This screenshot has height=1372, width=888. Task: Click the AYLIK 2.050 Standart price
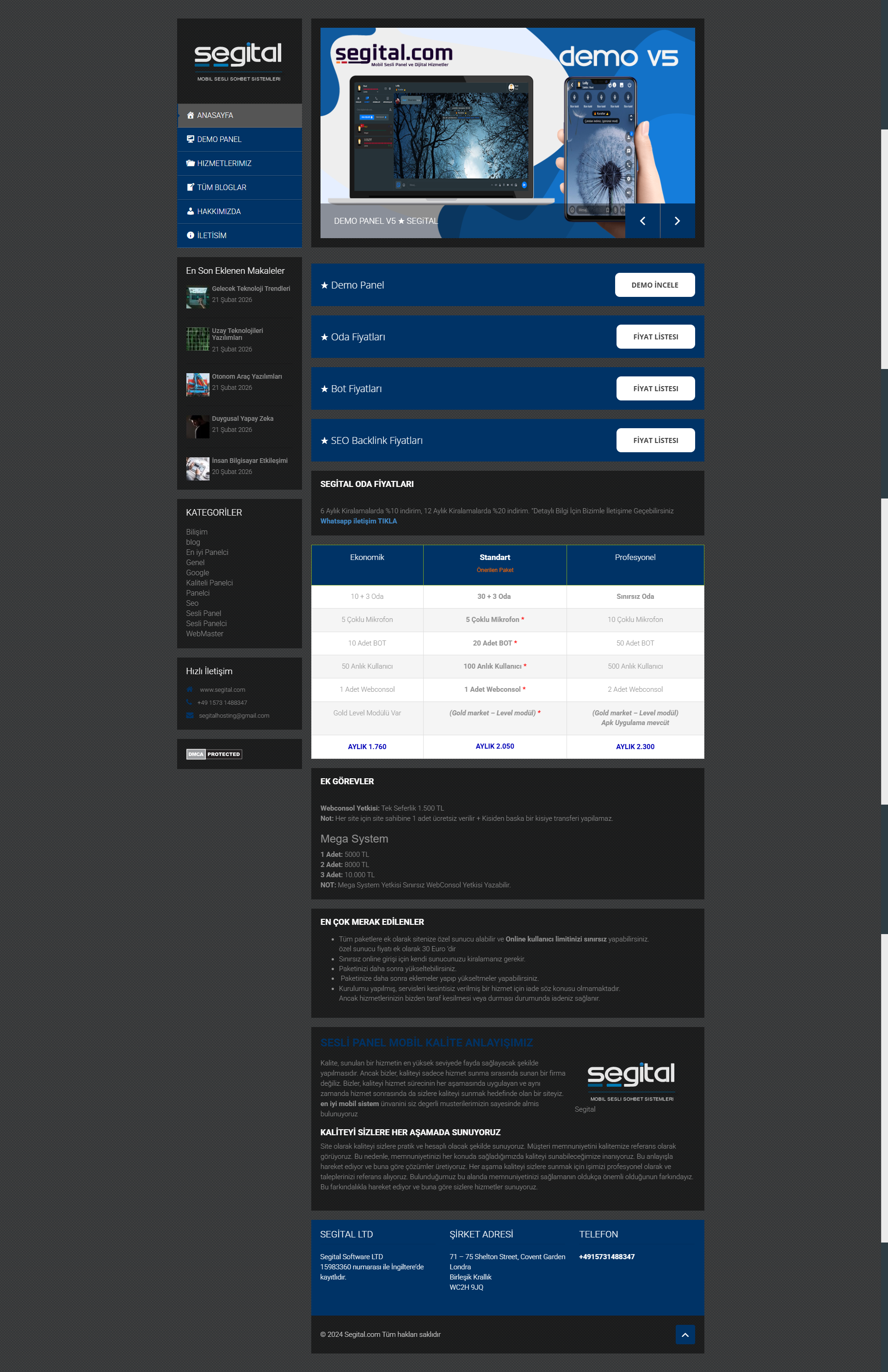coord(495,746)
